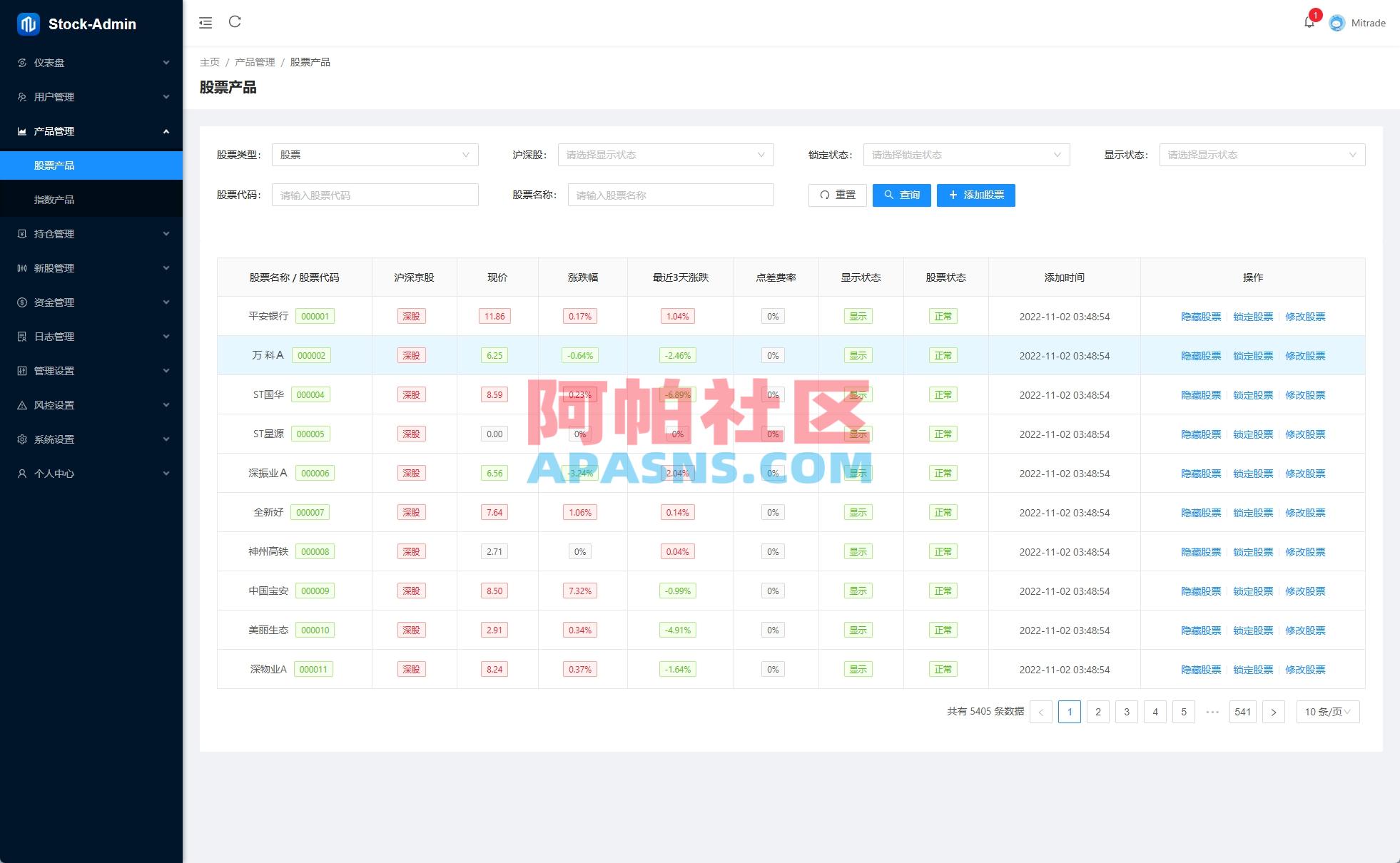This screenshot has height=863, width=1400.
Task: Click the refresh page icon
Action: pyautogui.click(x=235, y=22)
